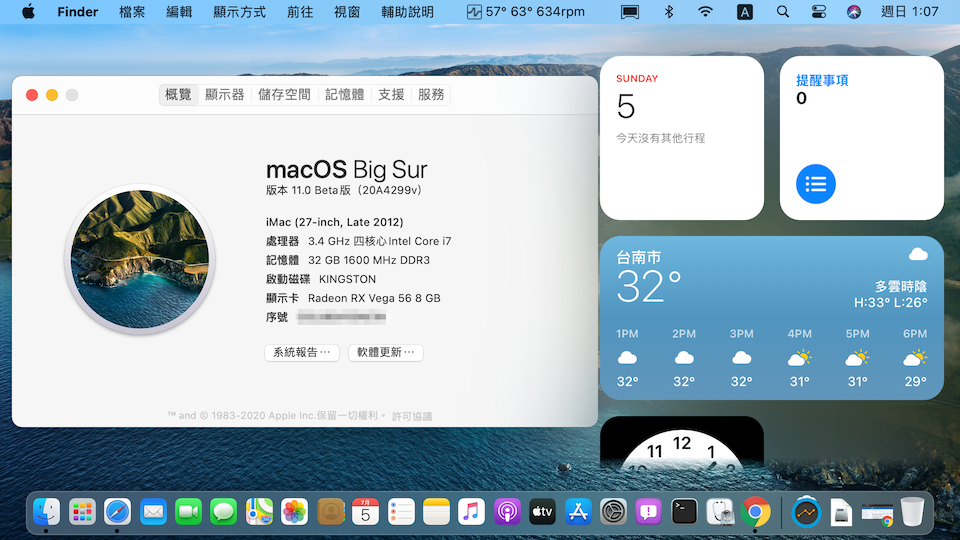Screen dimensions: 960x540
Task: Open the 輔助說明 menu
Action: pos(407,12)
